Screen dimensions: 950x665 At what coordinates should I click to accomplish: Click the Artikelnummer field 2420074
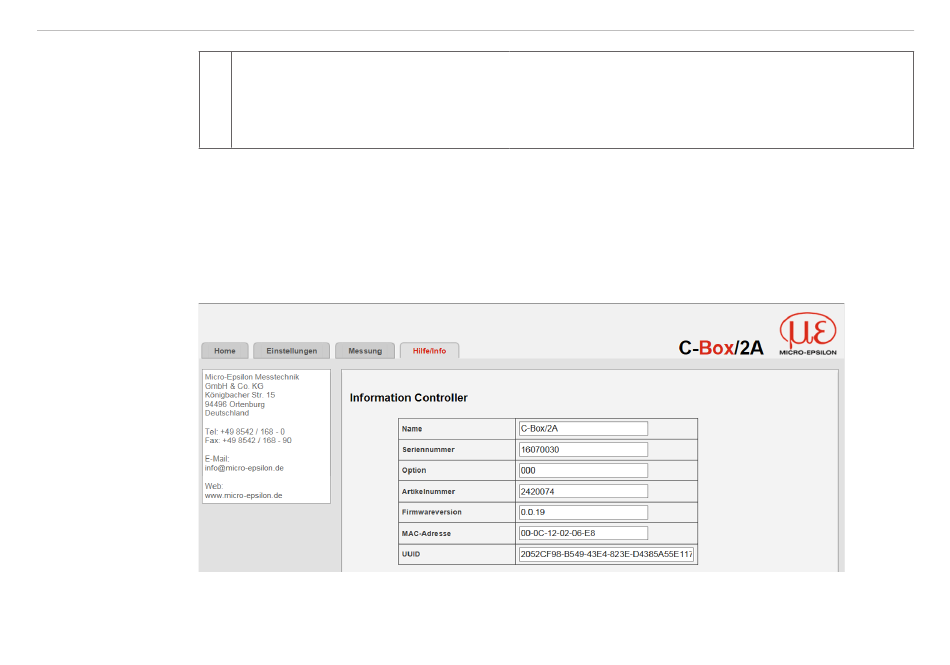[x=583, y=491]
